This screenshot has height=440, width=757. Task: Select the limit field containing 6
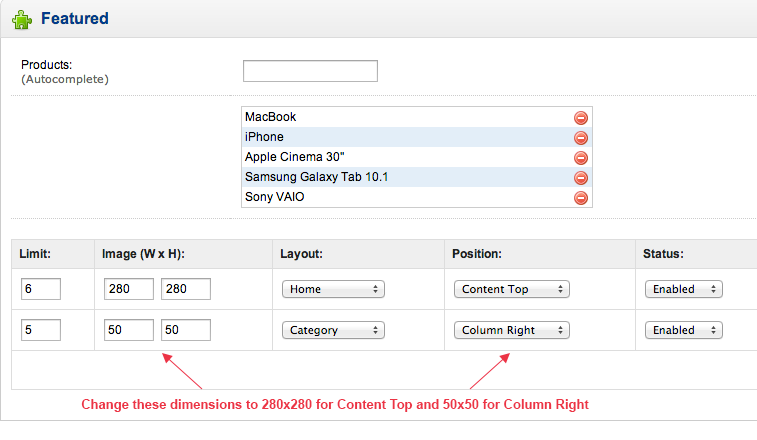coord(41,289)
